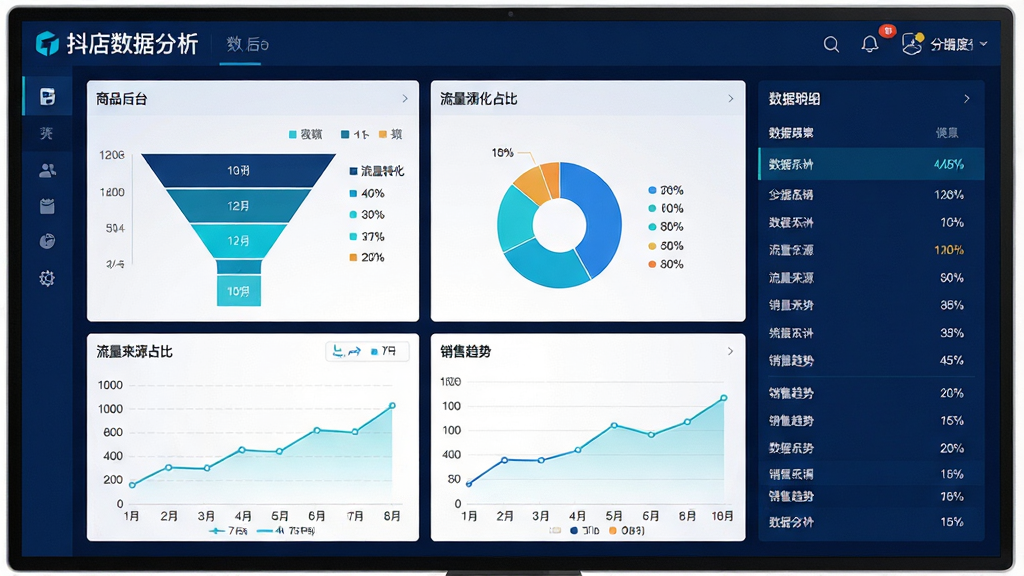Expand the 流量转化占比 card with its chevron
The height and width of the screenshot is (576, 1024).
[x=731, y=99]
